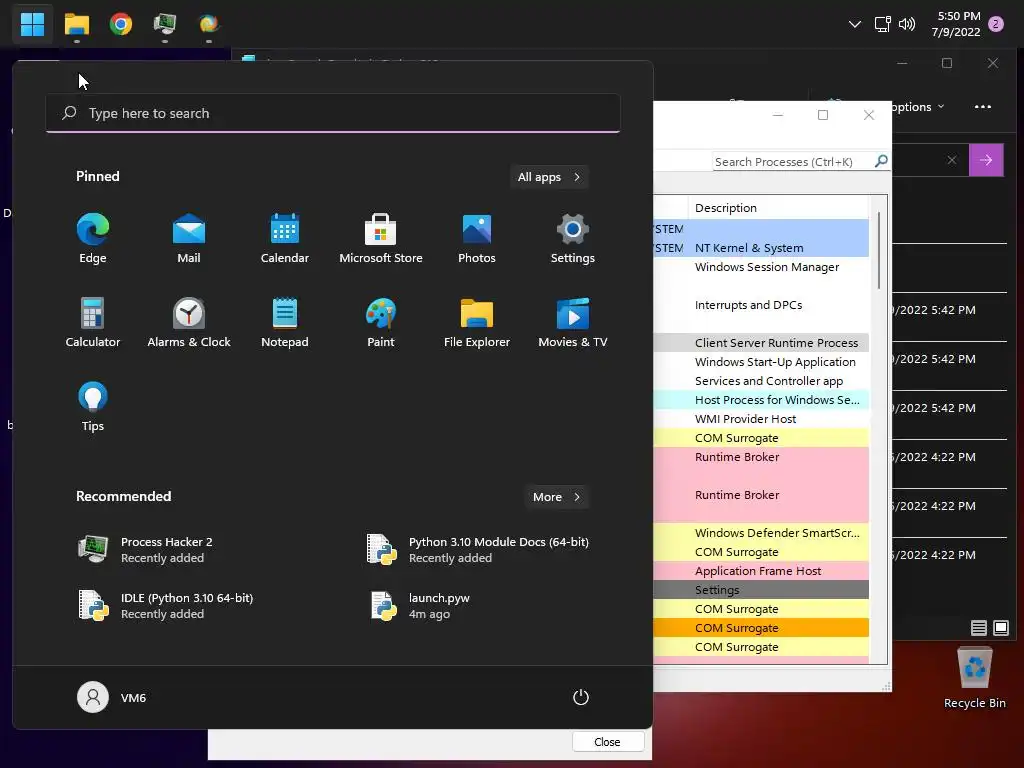
Task: Show hidden tray icons chevron
Action: tap(854, 24)
